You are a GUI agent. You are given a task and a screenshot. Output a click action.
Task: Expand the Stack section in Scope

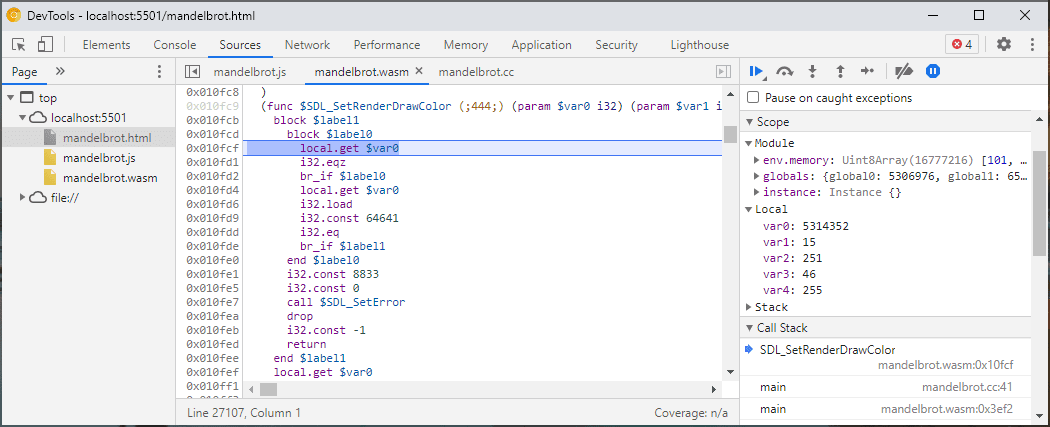click(x=751, y=307)
